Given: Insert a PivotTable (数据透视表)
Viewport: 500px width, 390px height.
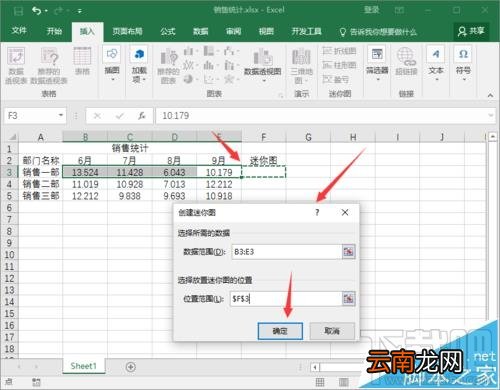Looking at the screenshot, I should (16, 65).
